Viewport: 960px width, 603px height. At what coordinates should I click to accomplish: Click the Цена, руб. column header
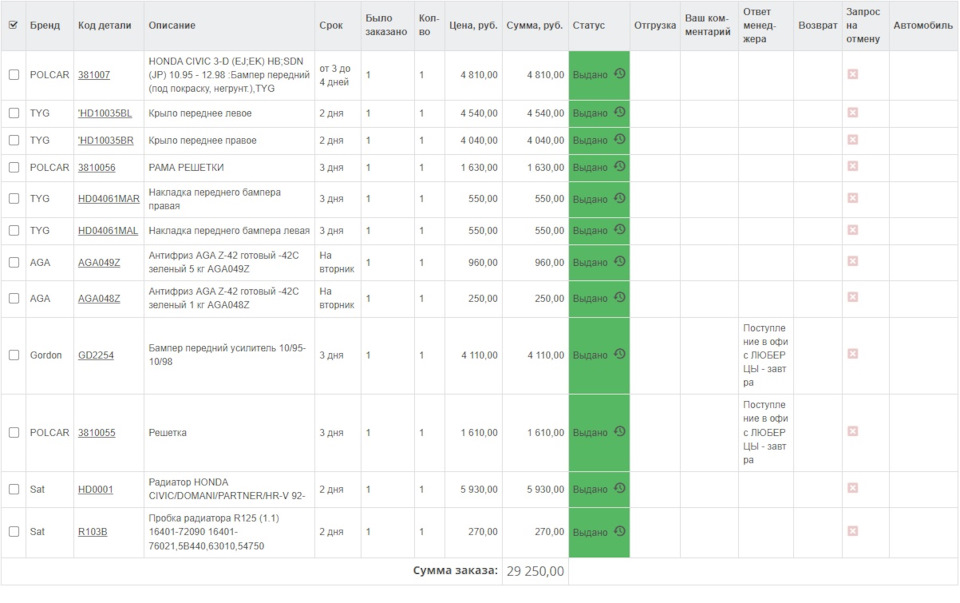pos(473,25)
